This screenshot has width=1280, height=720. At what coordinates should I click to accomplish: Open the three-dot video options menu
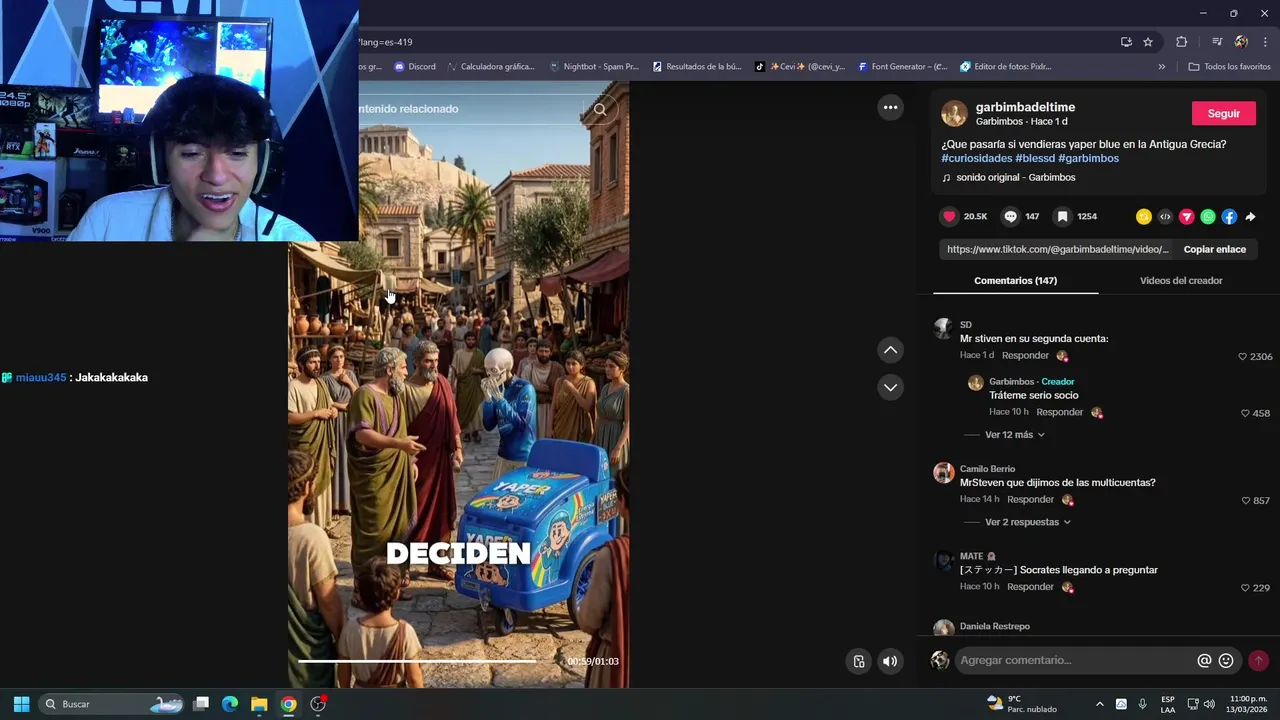(x=890, y=107)
